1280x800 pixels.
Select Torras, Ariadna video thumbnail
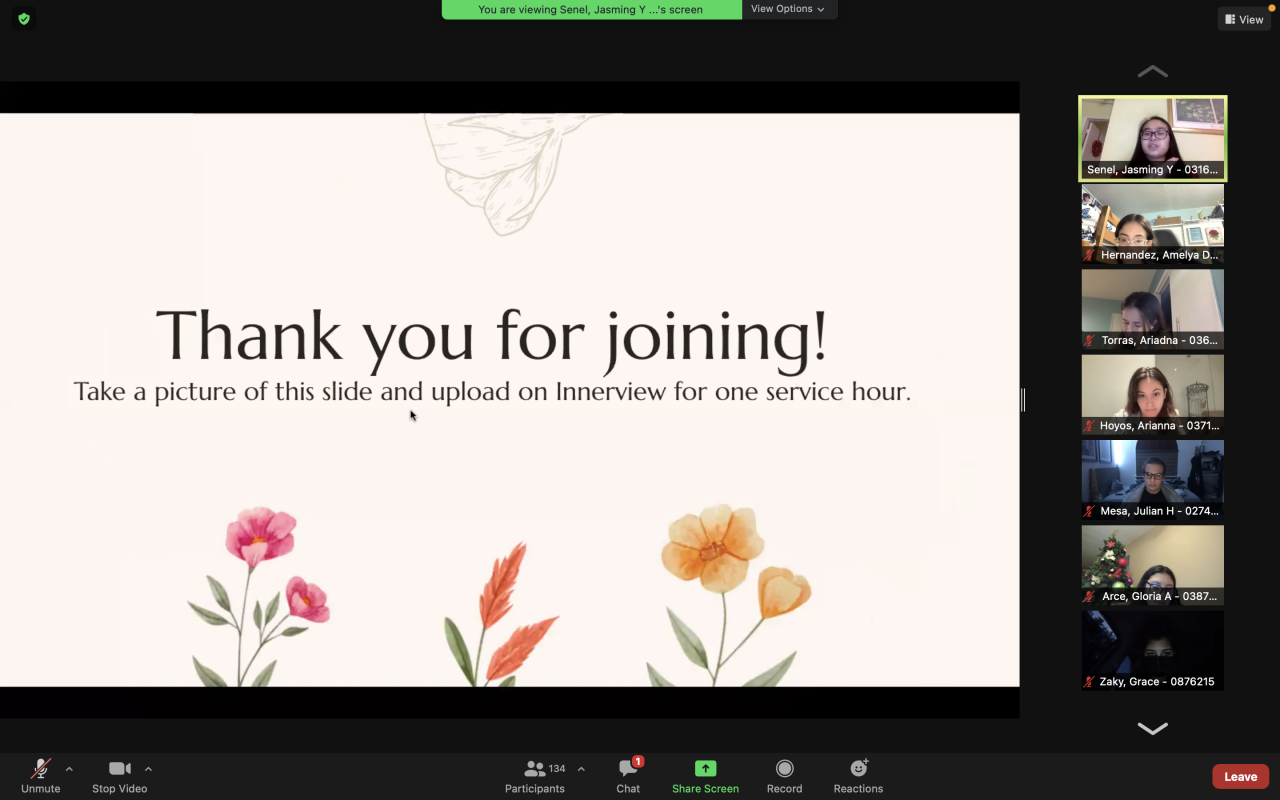pos(1152,309)
